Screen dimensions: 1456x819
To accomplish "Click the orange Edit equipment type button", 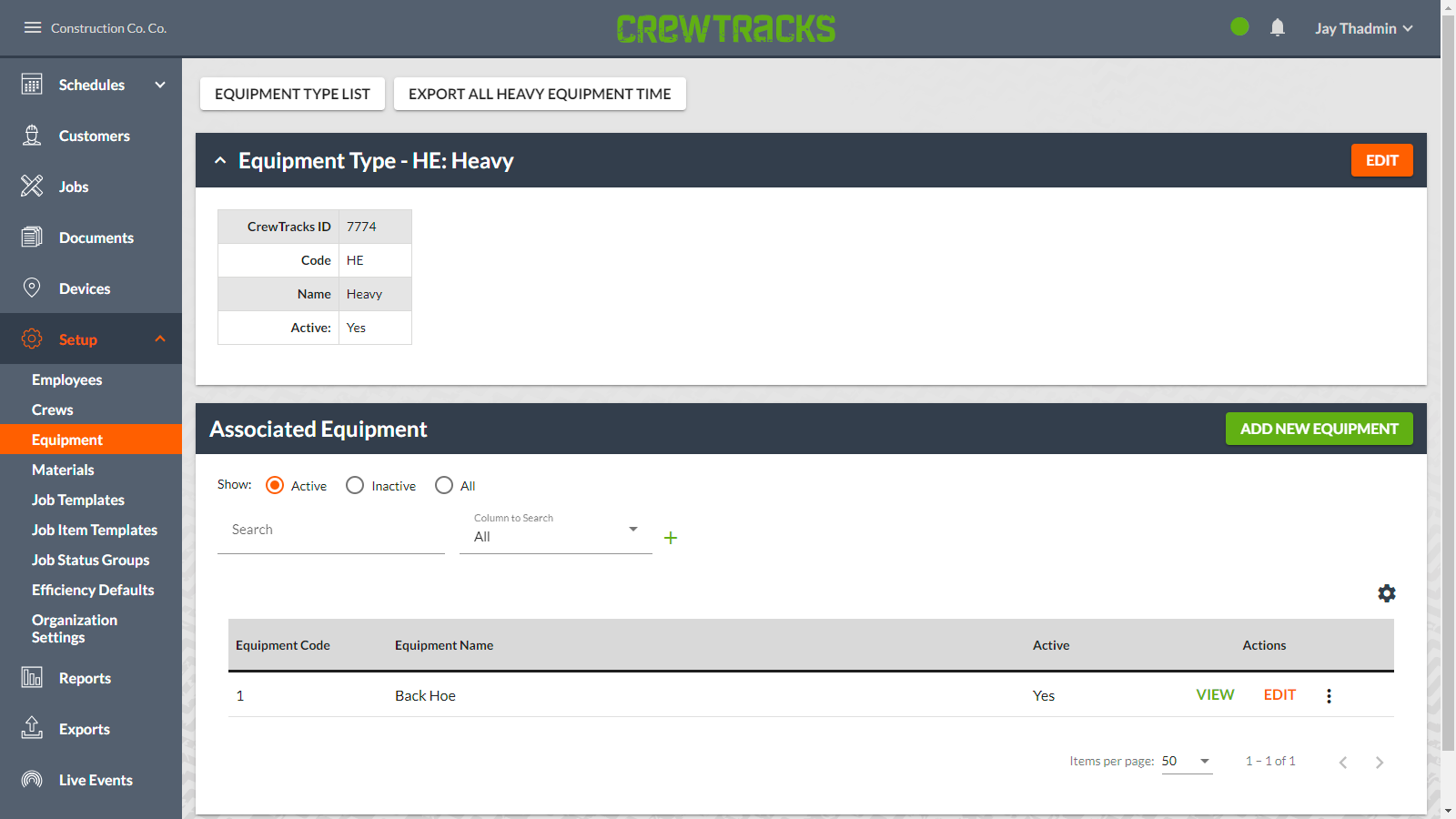I will coord(1381,160).
